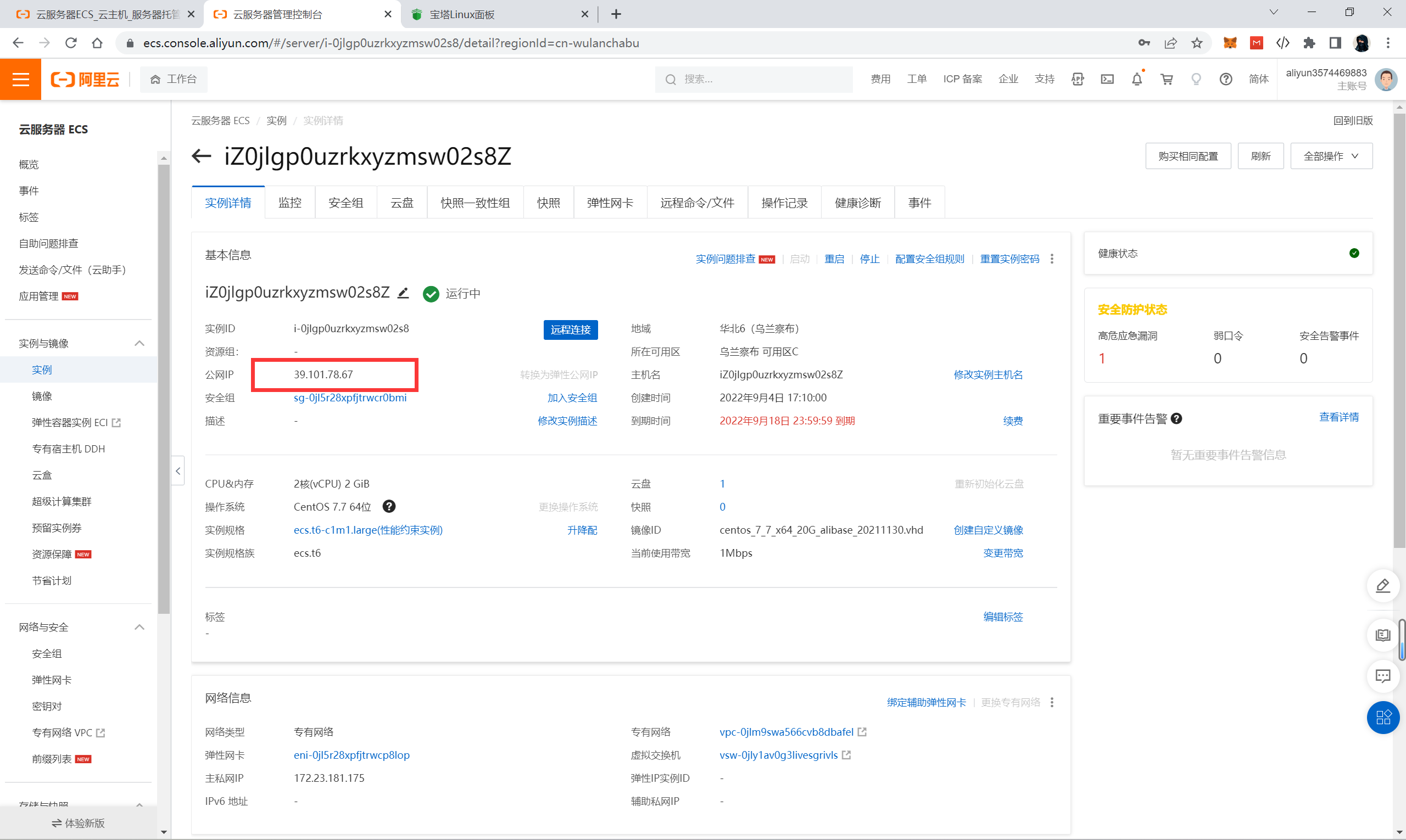Open Chrome three-dot menu
This screenshot has height=840, width=1406.
[x=1388, y=43]
